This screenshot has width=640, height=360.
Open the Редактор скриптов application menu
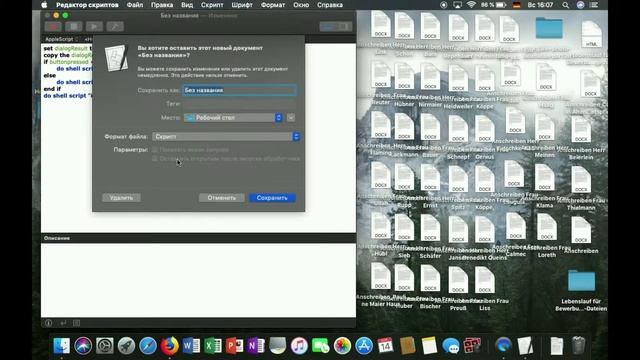tap(87, 5)
